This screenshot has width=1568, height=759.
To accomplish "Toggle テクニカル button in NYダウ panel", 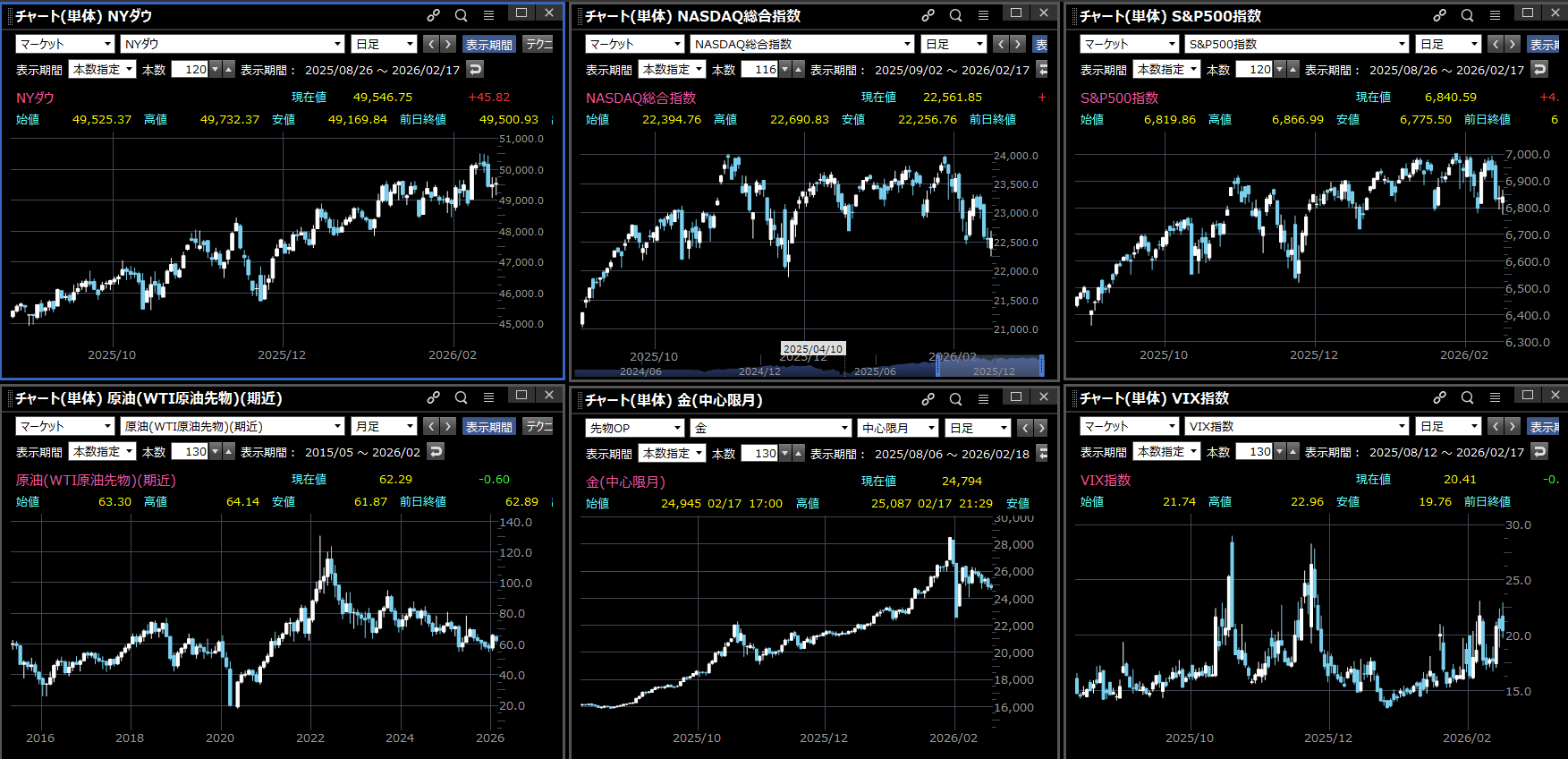I will [x=538, y=45].
